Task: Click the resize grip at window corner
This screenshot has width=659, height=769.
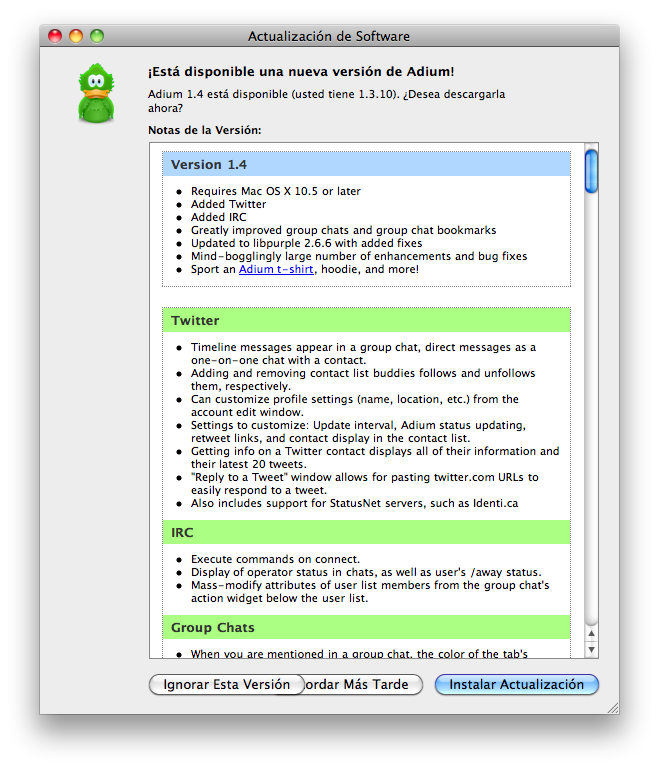Action: tap(613, 708)
